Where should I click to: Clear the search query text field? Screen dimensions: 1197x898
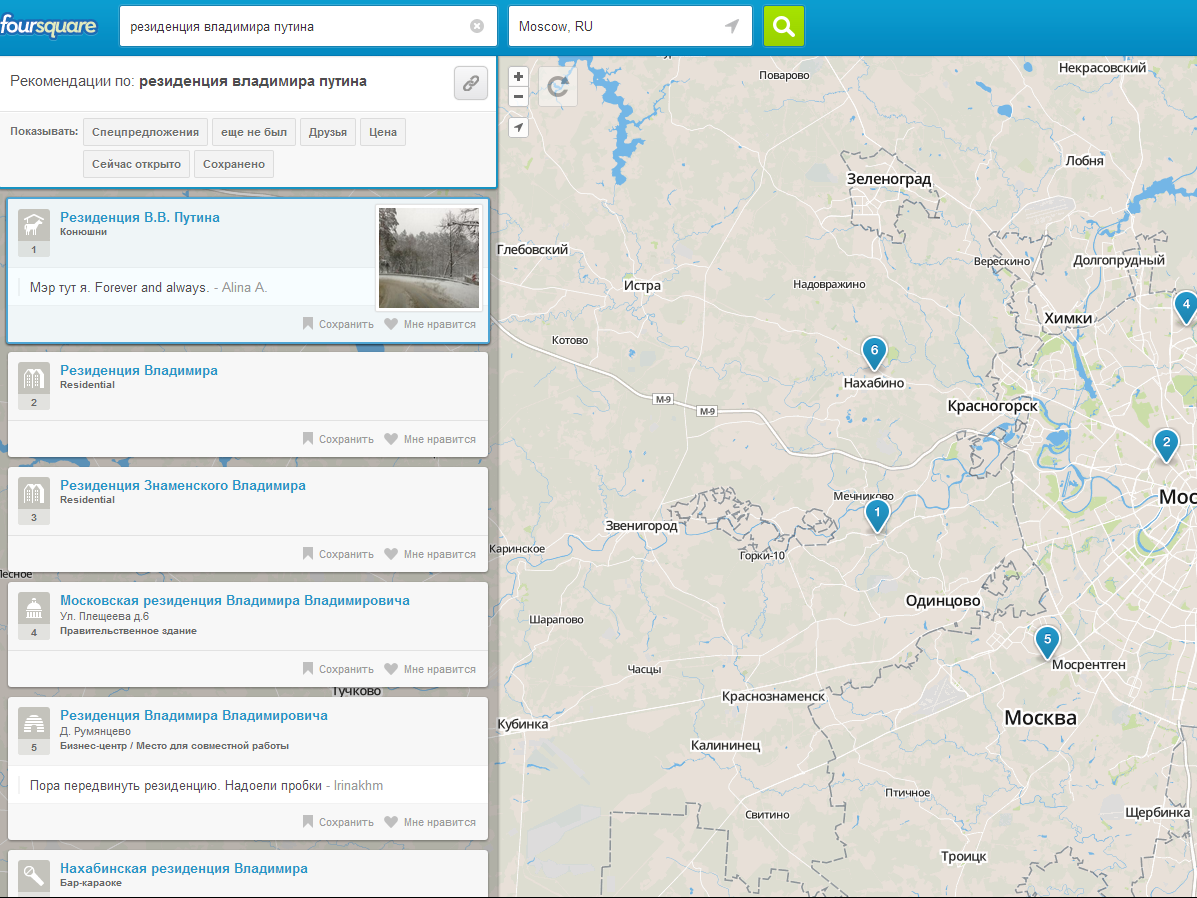coord(477,27)
